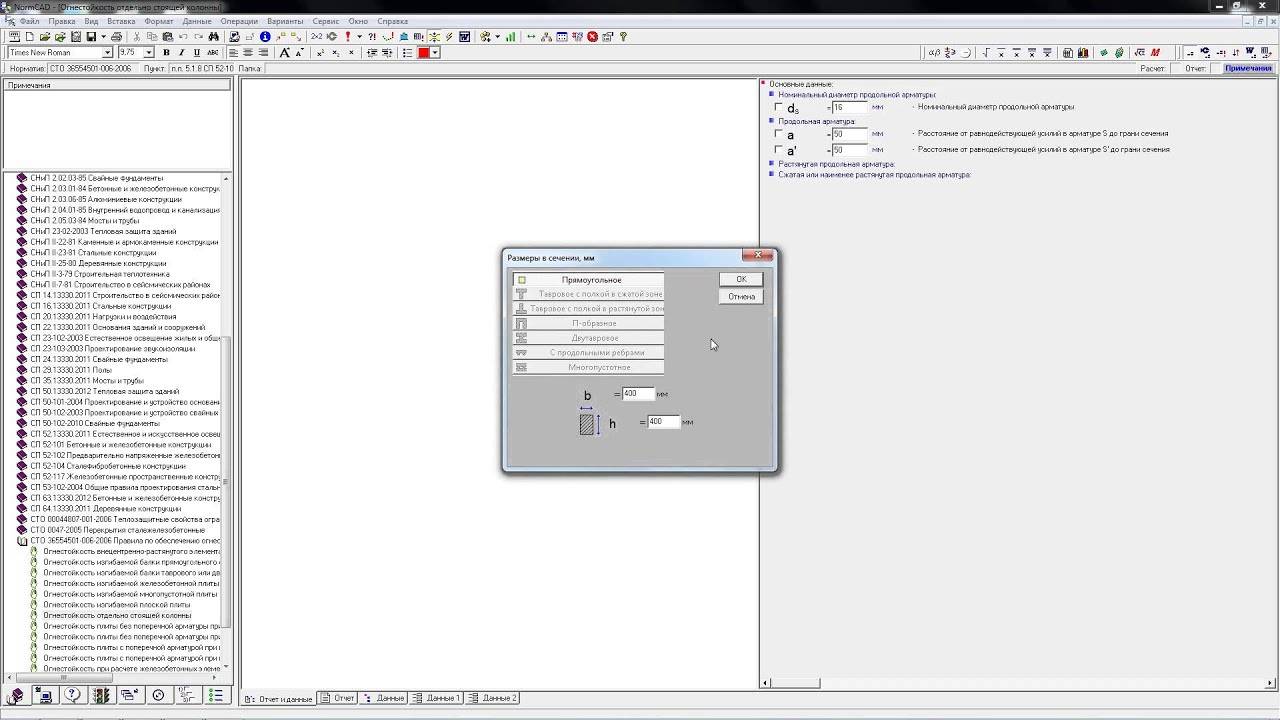The width and height of the screenshot is (1280, 720).
Task: Click the computer panel icon at bottom left
Action: click(x=44, y=695)
